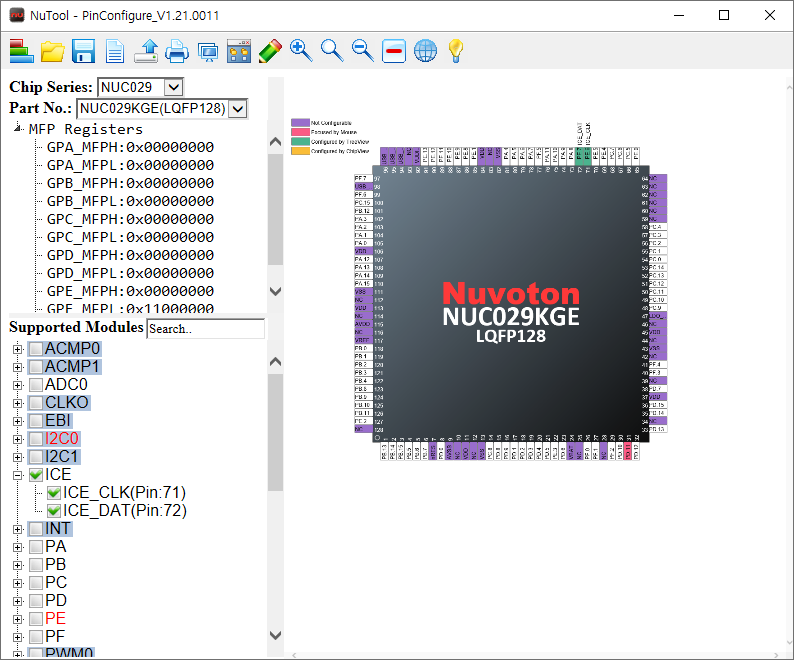Image resolution: width=794 pixels, height=660 pixels.
Task: Toggle the ACMP1 module checkbox
Action: tap(36, 367)
